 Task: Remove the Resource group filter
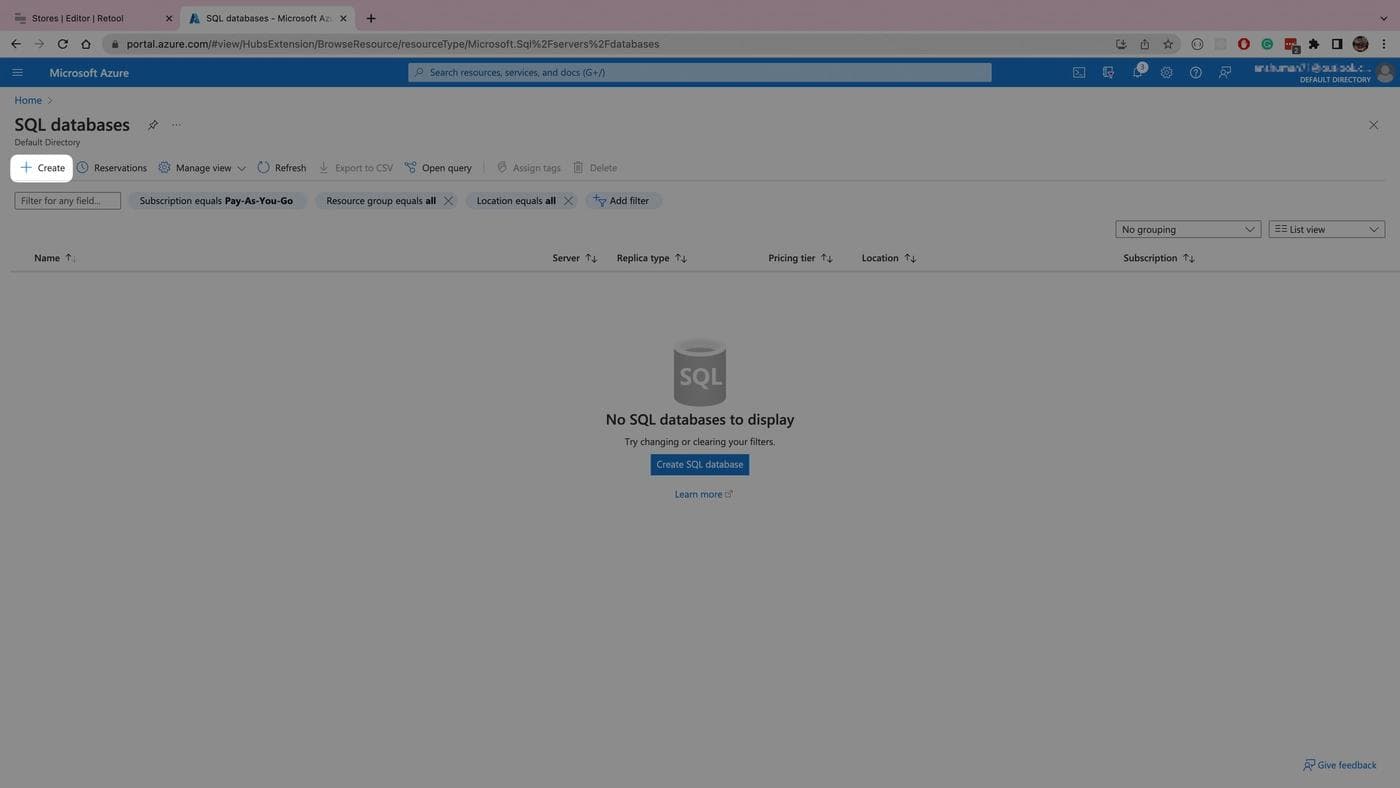coord(448,201)
